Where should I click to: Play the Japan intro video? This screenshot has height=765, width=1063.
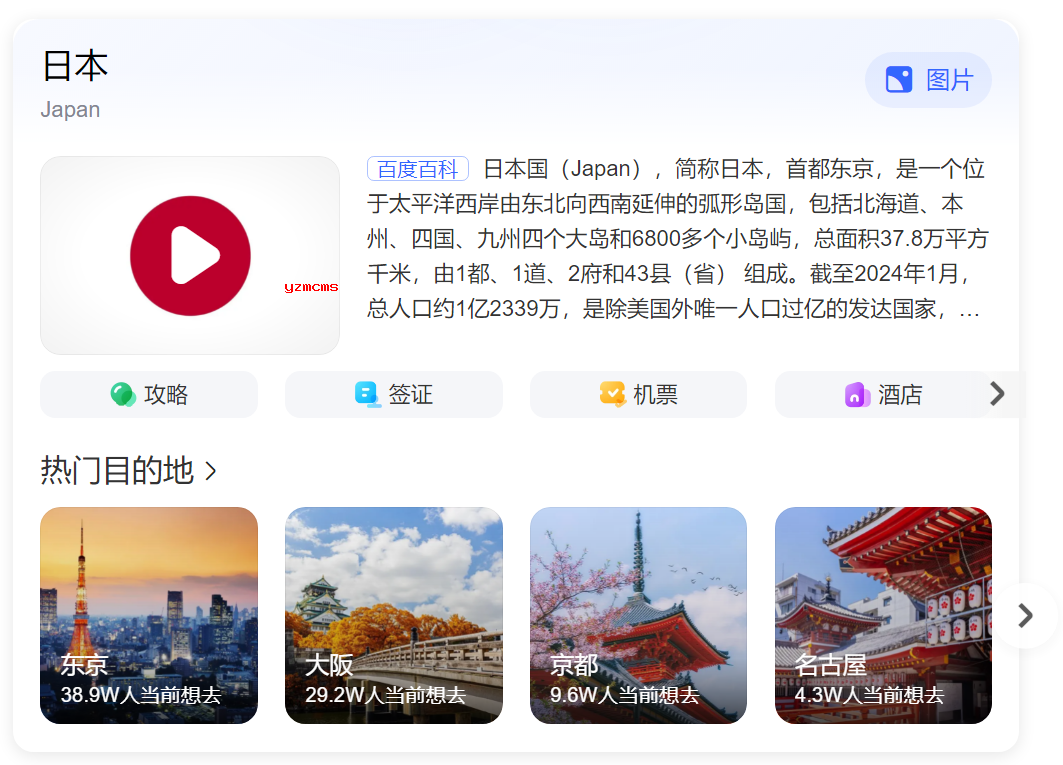190,256
